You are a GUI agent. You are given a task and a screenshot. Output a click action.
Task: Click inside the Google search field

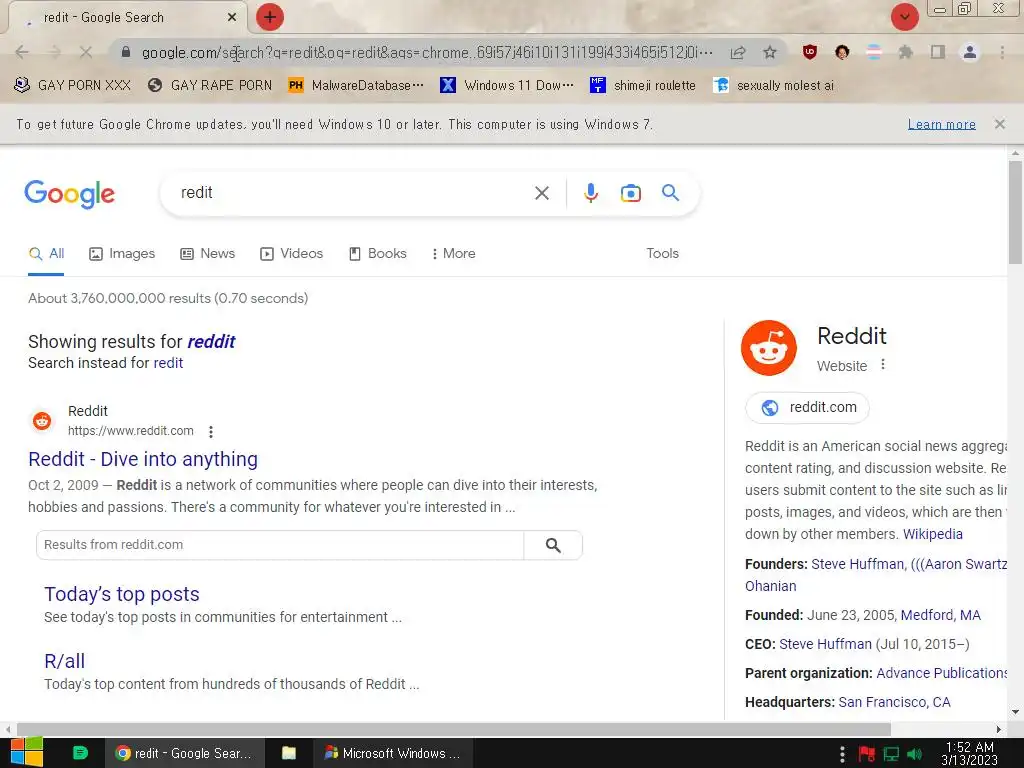coord(353,193)
